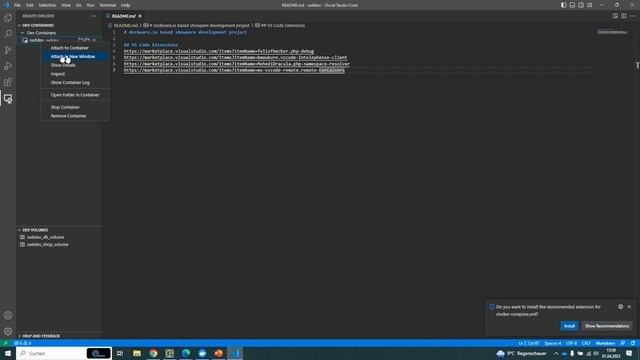Open Google Chrome from the taskbar
The height and width of the screenshot is (360, 640).
[153, 353]
